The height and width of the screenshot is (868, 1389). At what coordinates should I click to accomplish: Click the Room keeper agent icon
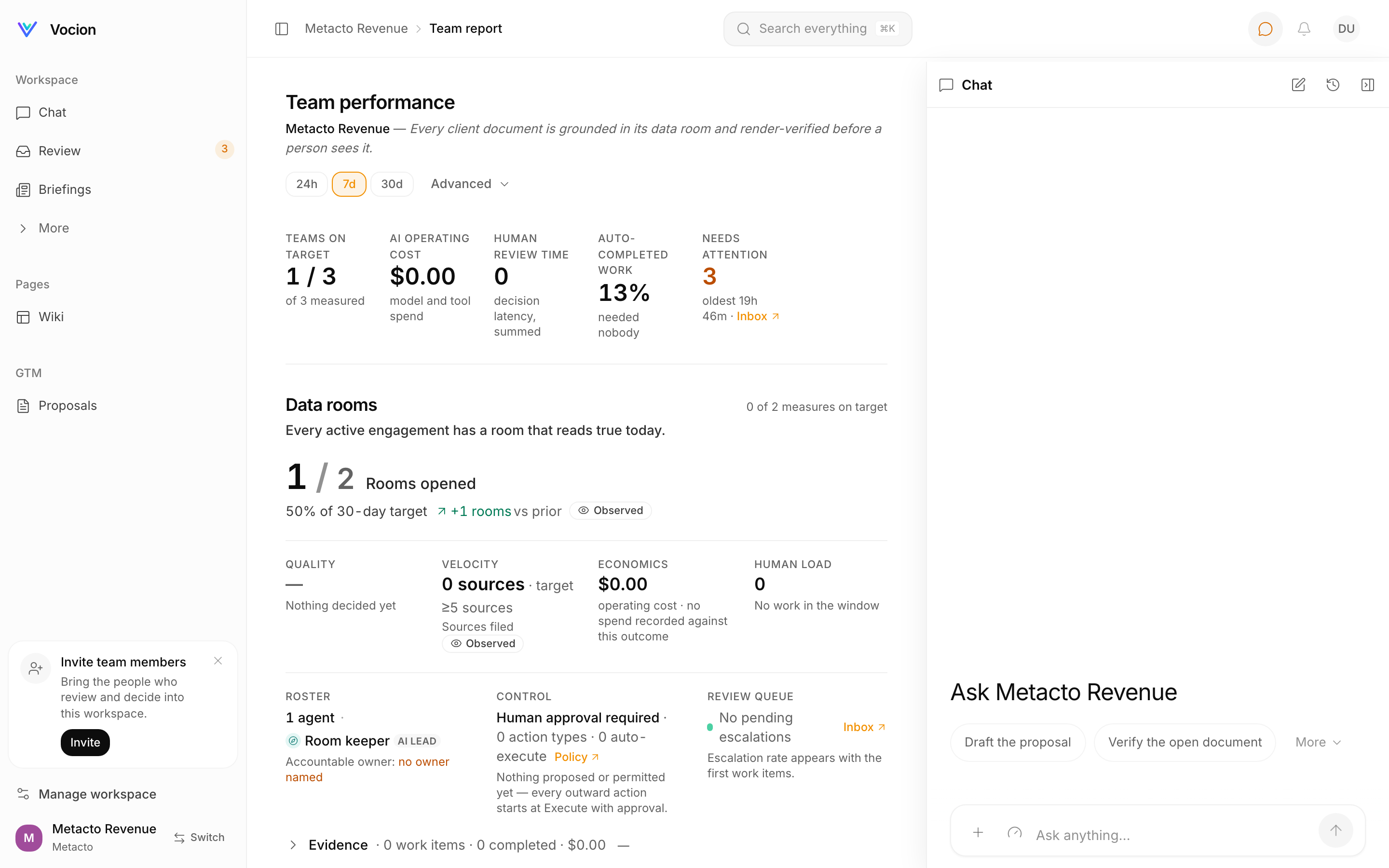293,741
